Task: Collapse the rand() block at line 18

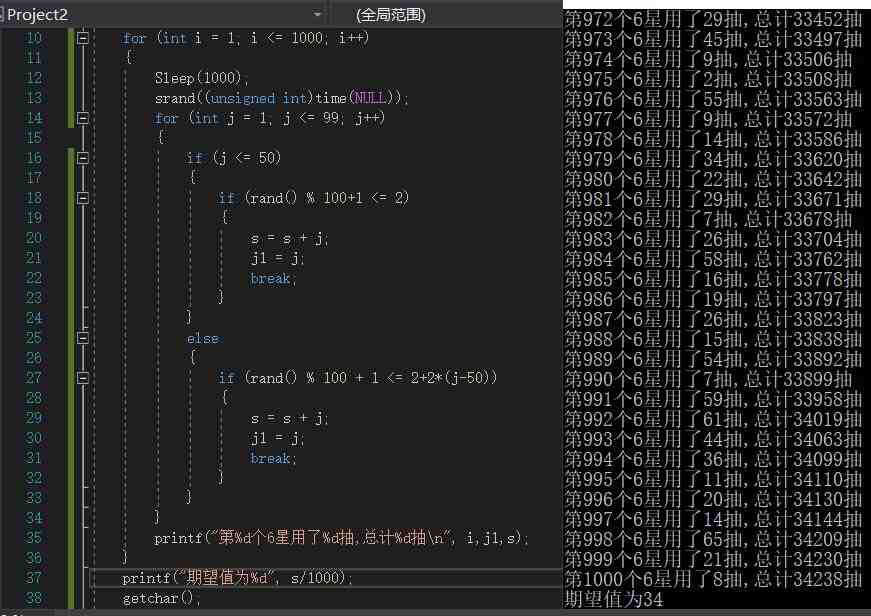Action: pos(83,198)
